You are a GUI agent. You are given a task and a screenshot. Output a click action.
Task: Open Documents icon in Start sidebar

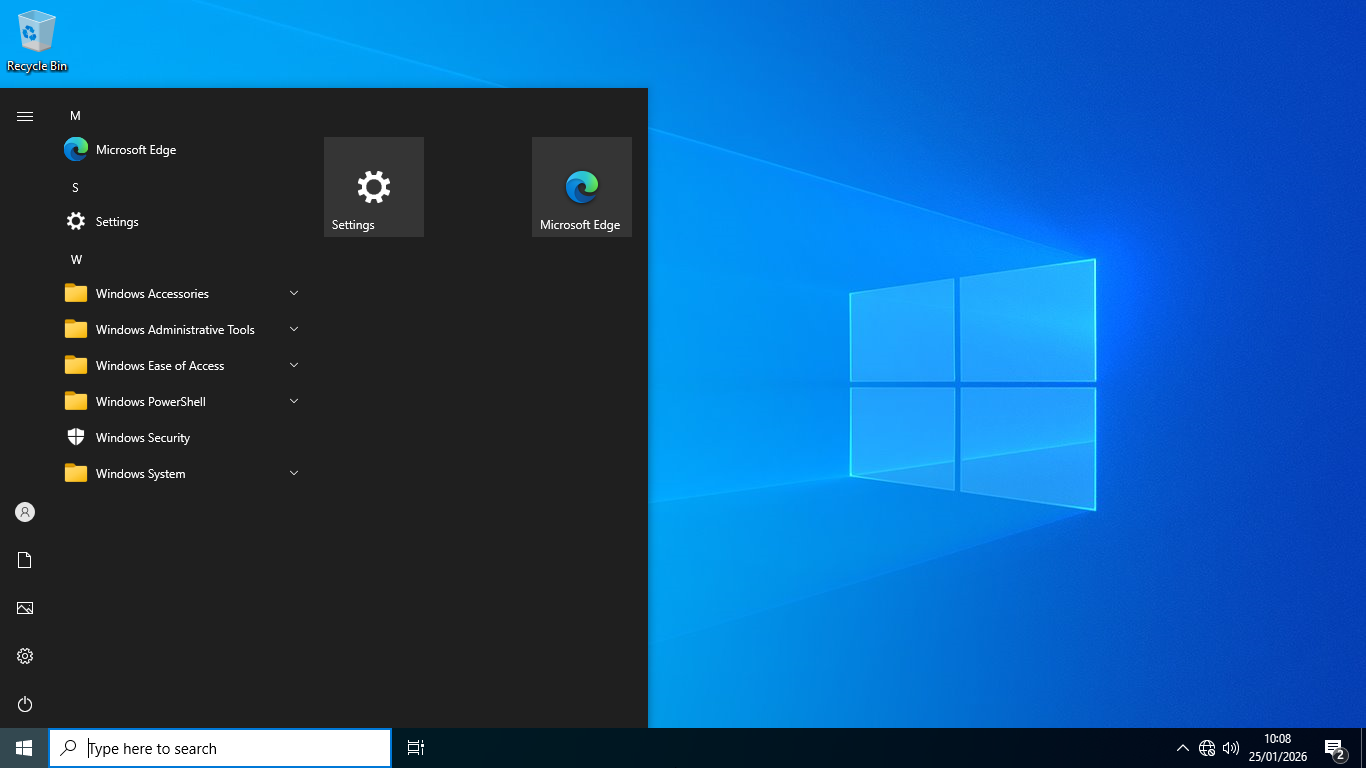click(25, 560)
